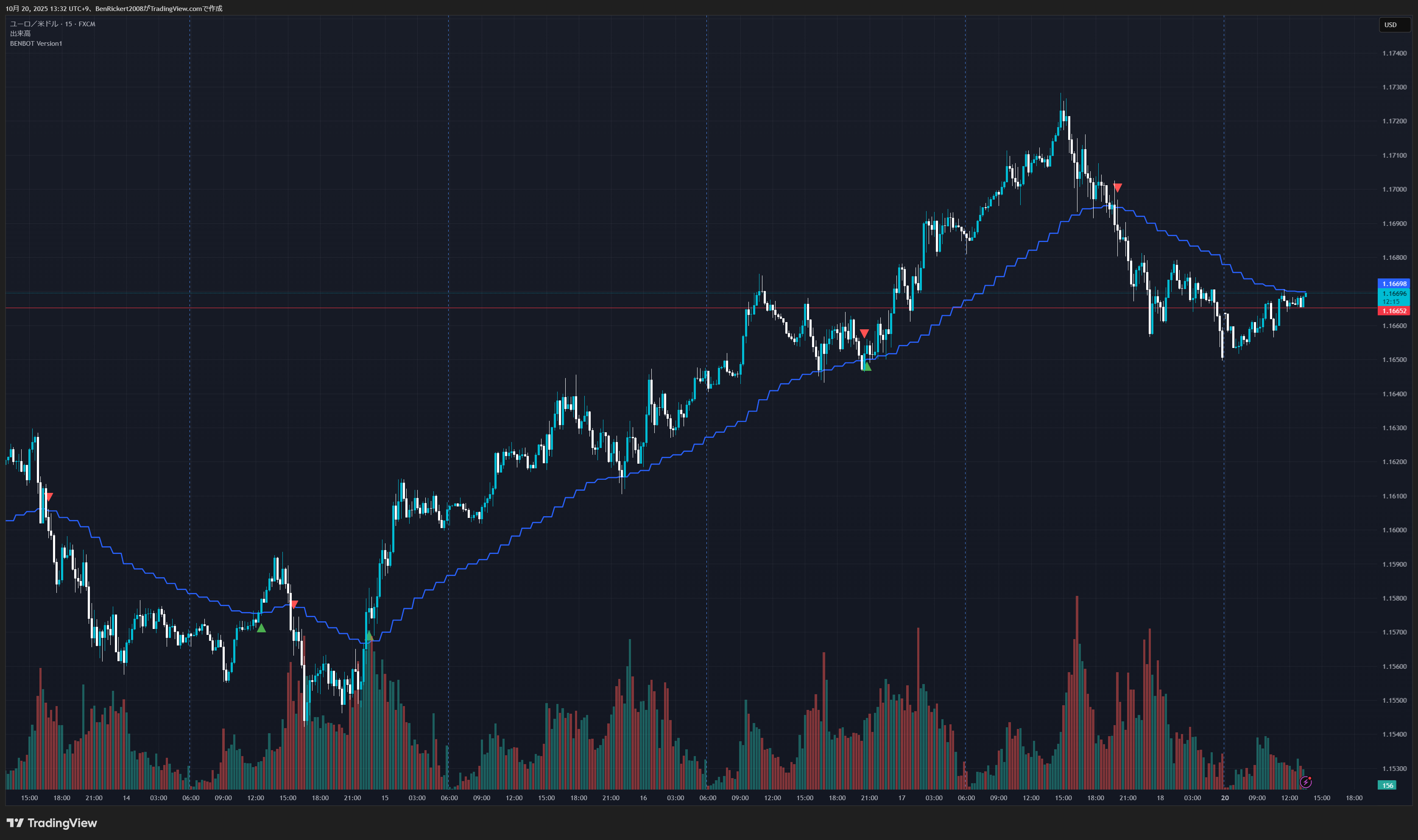Click the snapshot date header text
The width and height of the screenshot is (1418, 840).
pos(113,8)
